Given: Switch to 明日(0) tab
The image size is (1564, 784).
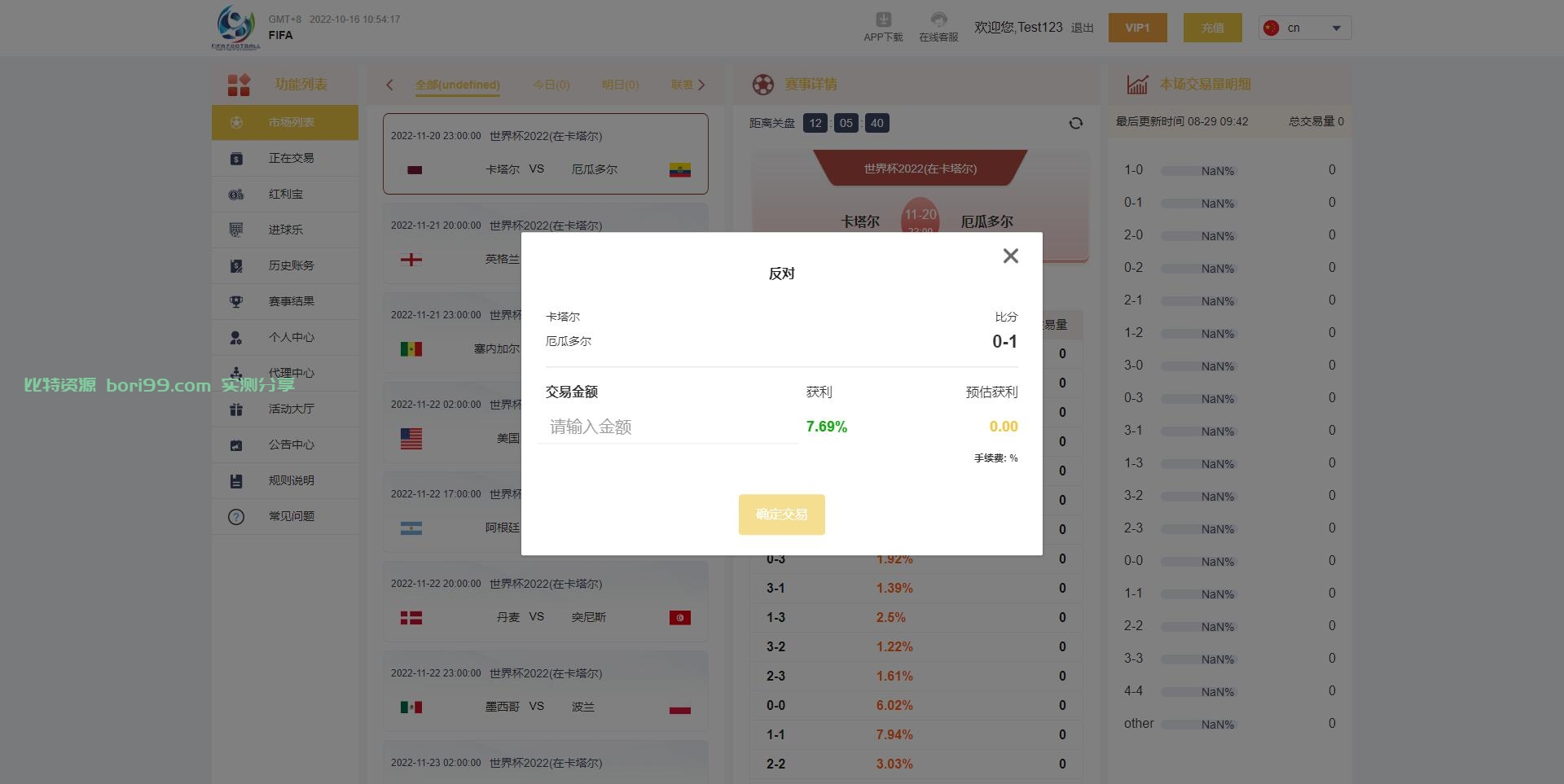Looking at the screenshot, I should [x=620, y=85].
